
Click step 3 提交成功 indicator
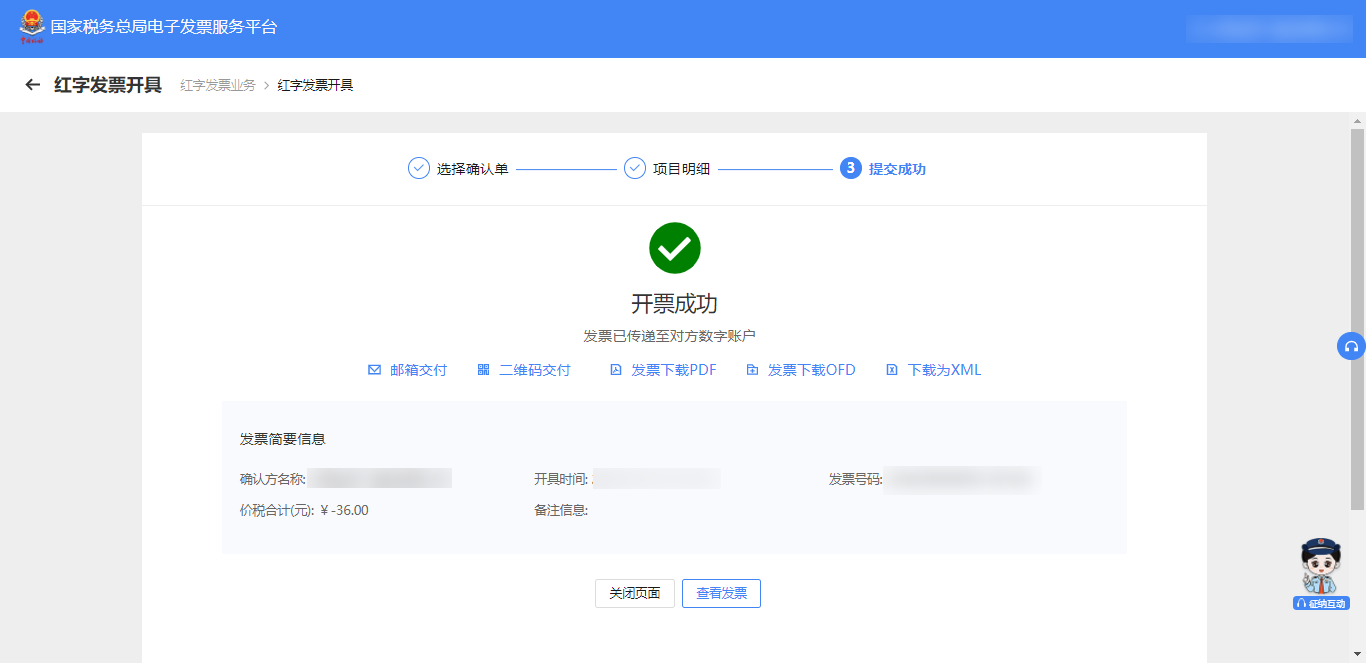coord(884,169)
